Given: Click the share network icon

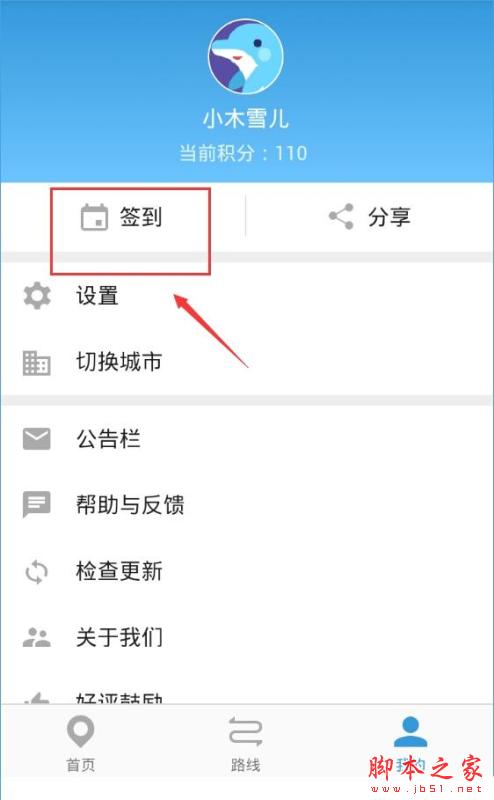Looking at the screenshot, I should point(341,216).
